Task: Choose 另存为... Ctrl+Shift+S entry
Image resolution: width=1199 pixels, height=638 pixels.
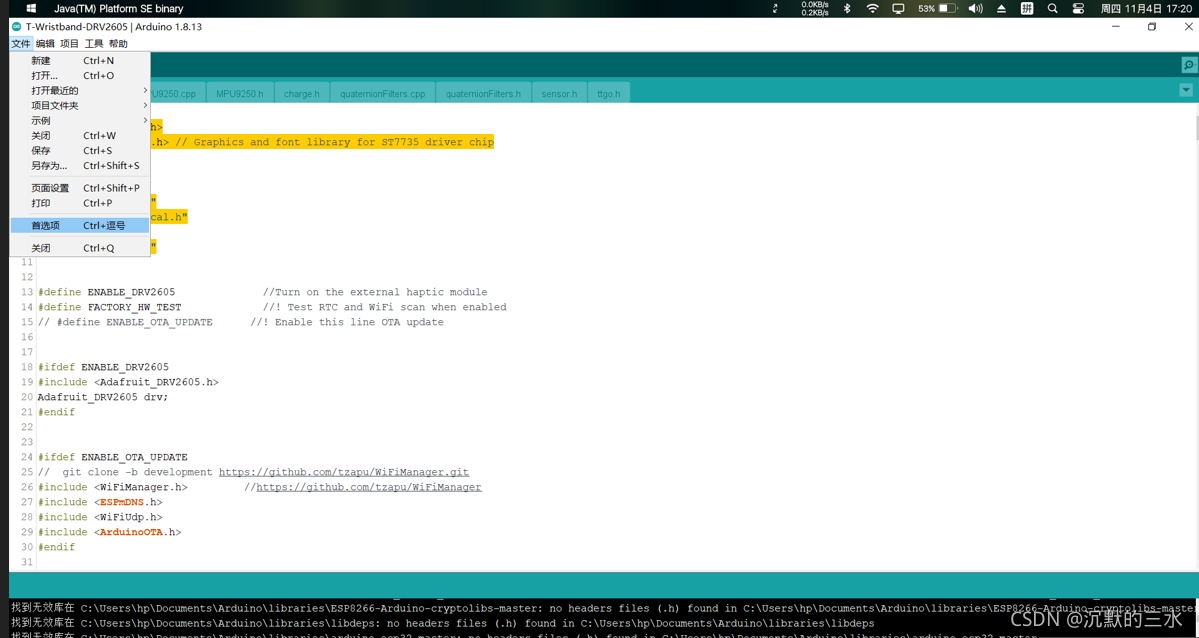Action: click(x=80, y=165)
